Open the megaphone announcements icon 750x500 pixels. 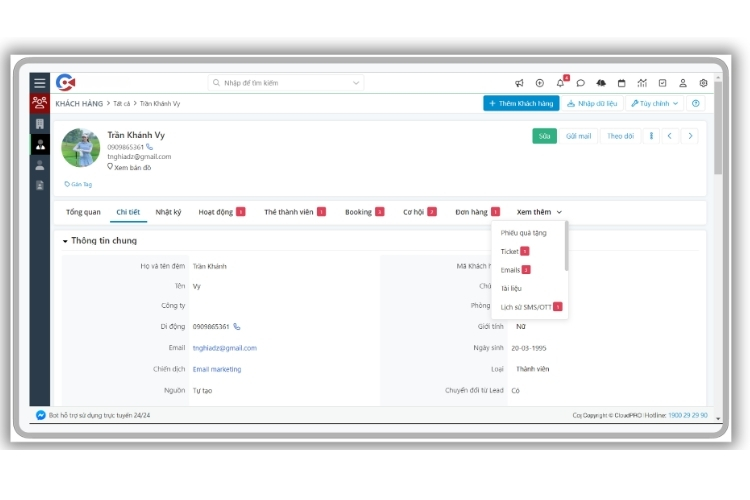pos(519,83)
